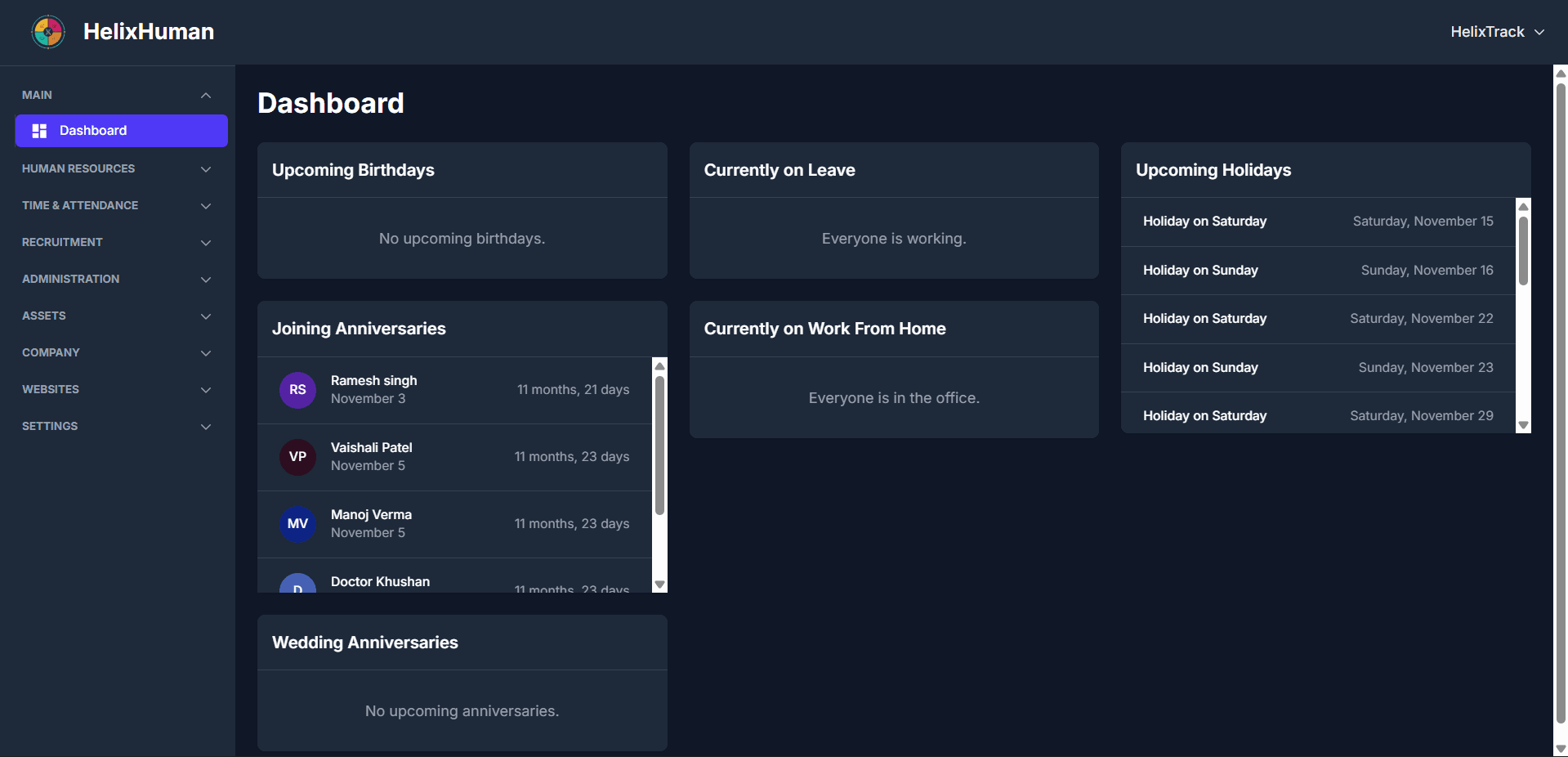1568x757 pixels.
Task: Select Manoj Verma name in anniversaries
Action: click(x=371, y=515)
